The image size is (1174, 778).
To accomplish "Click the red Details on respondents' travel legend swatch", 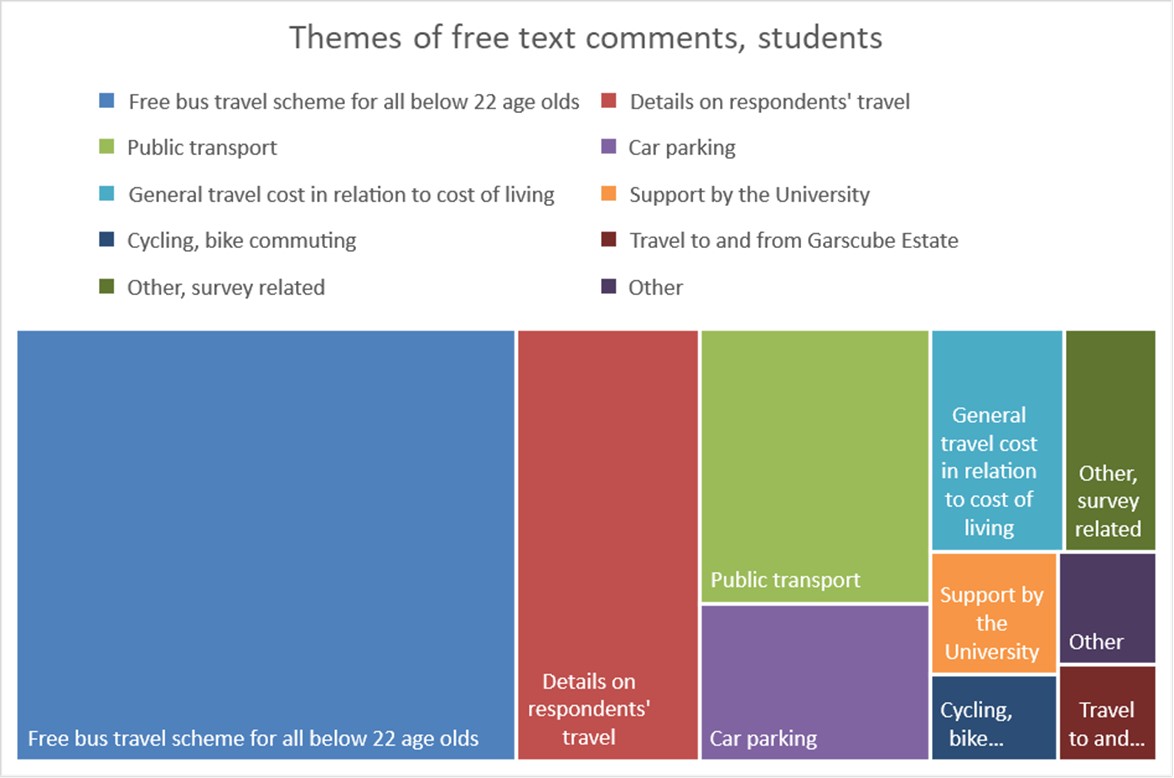I will (609, 101).
